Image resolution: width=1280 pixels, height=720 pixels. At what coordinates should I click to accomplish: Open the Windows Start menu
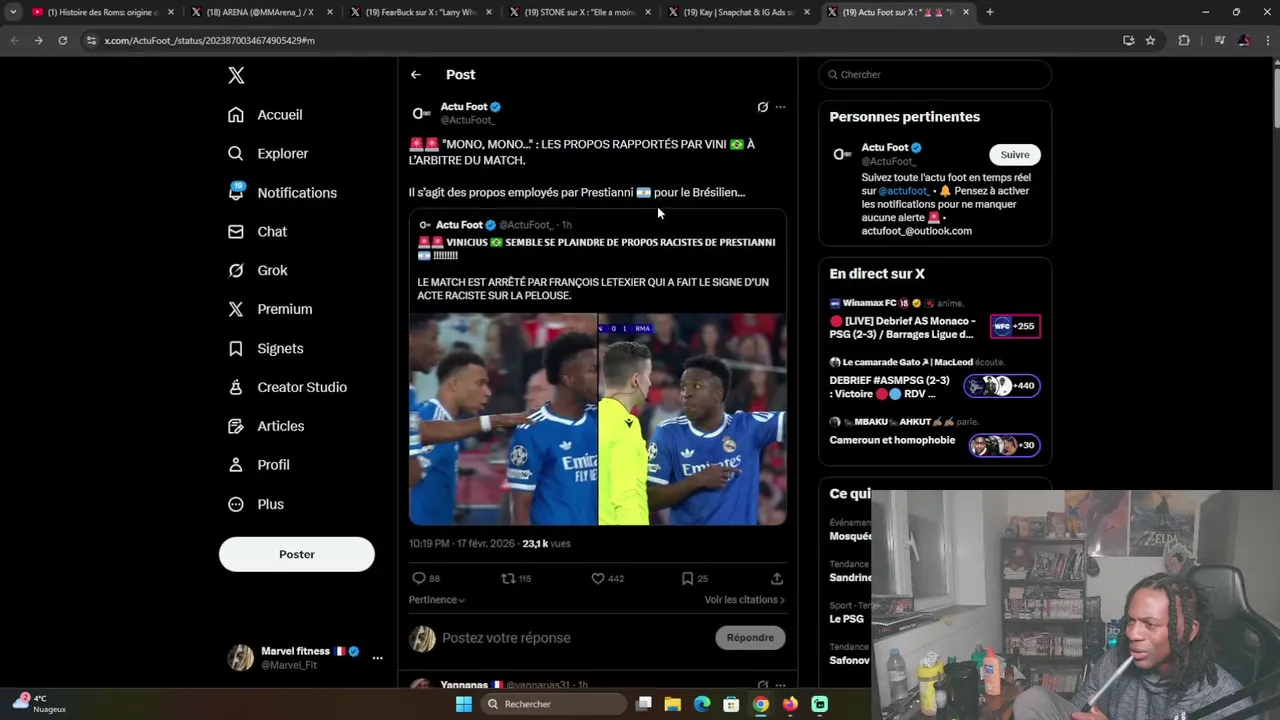463,704
